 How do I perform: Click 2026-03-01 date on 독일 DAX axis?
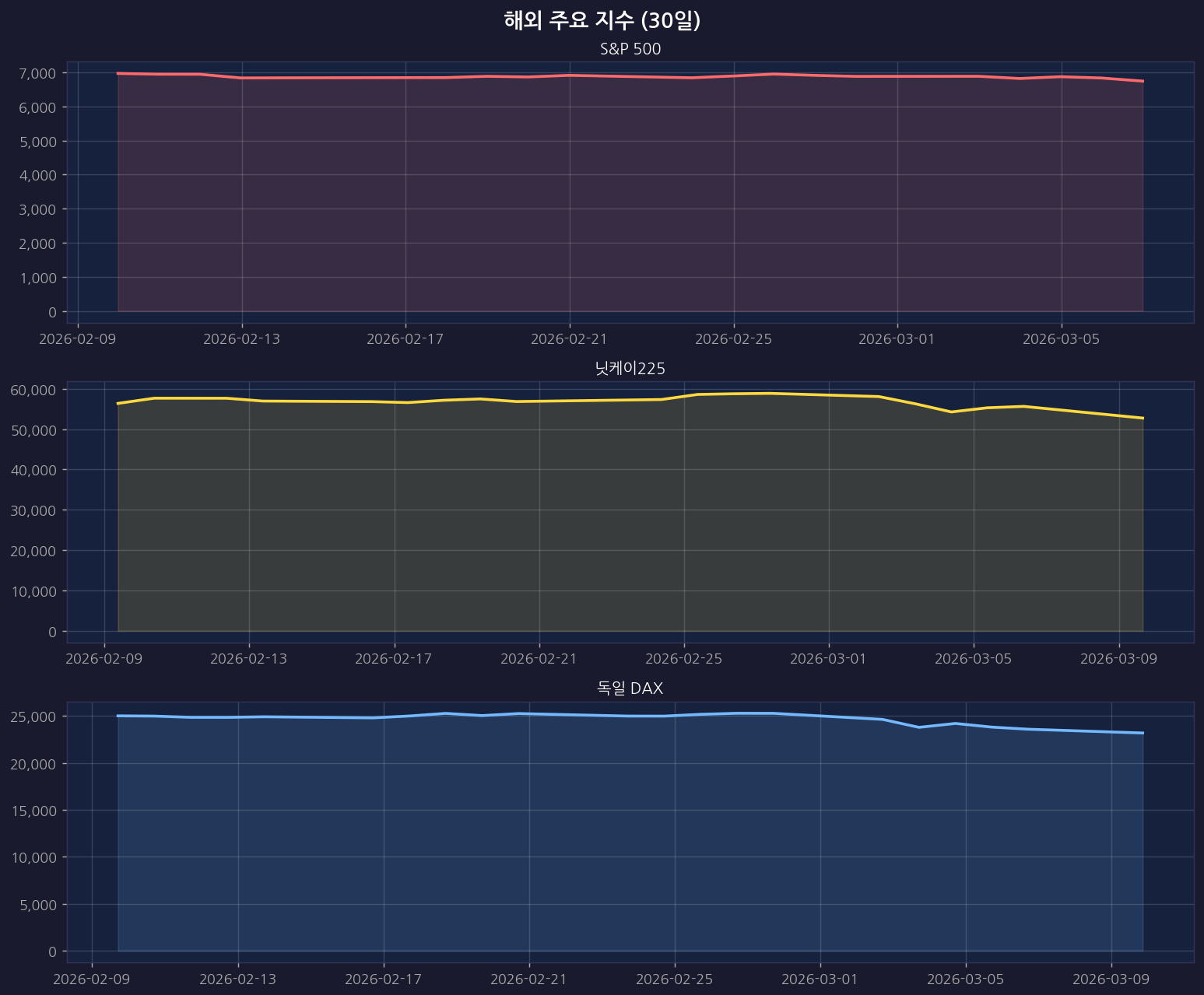pyautogui.click(x=820, y=979)
